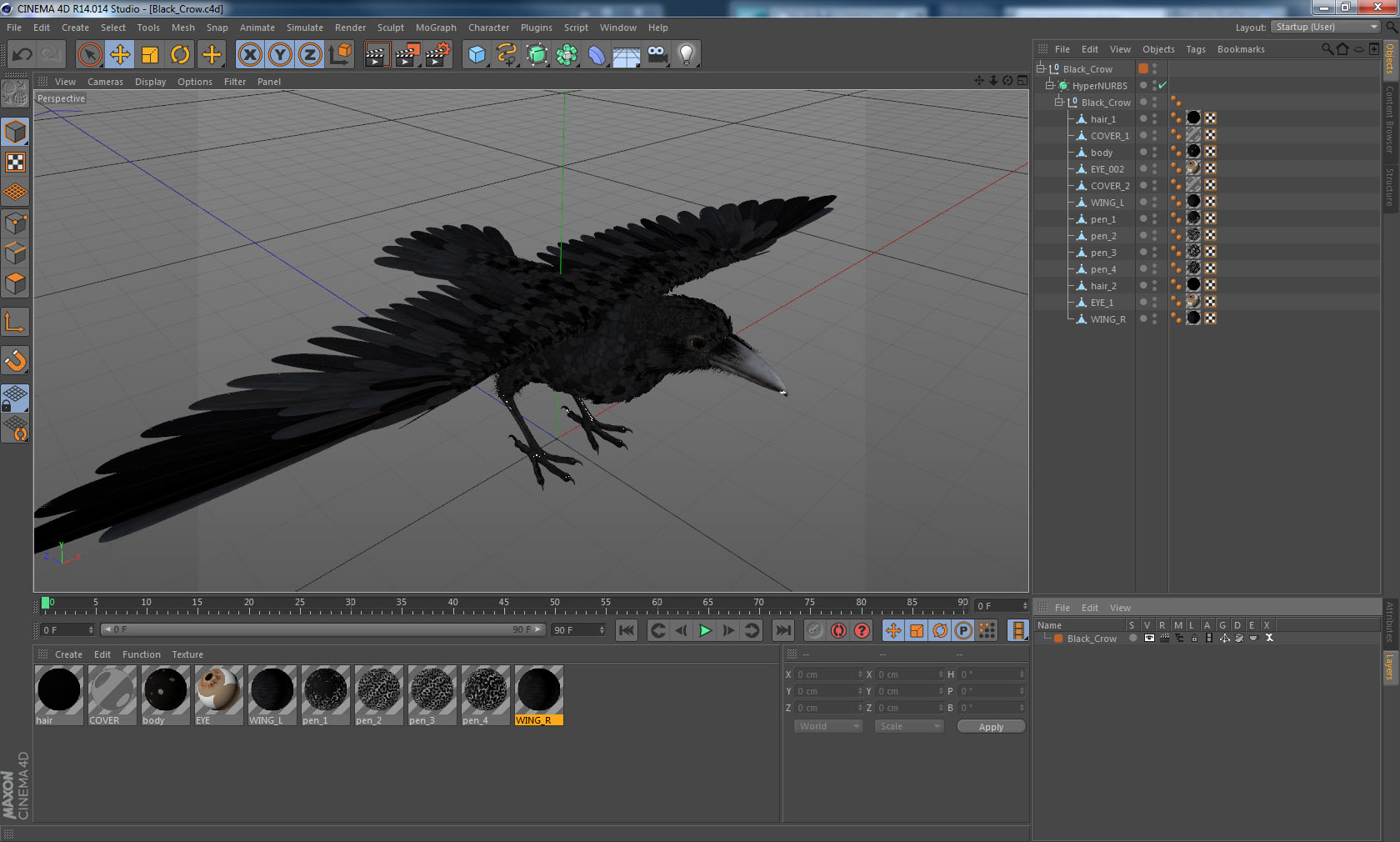
Task: Go to the start of animation
Action: [x=627, y=630]
